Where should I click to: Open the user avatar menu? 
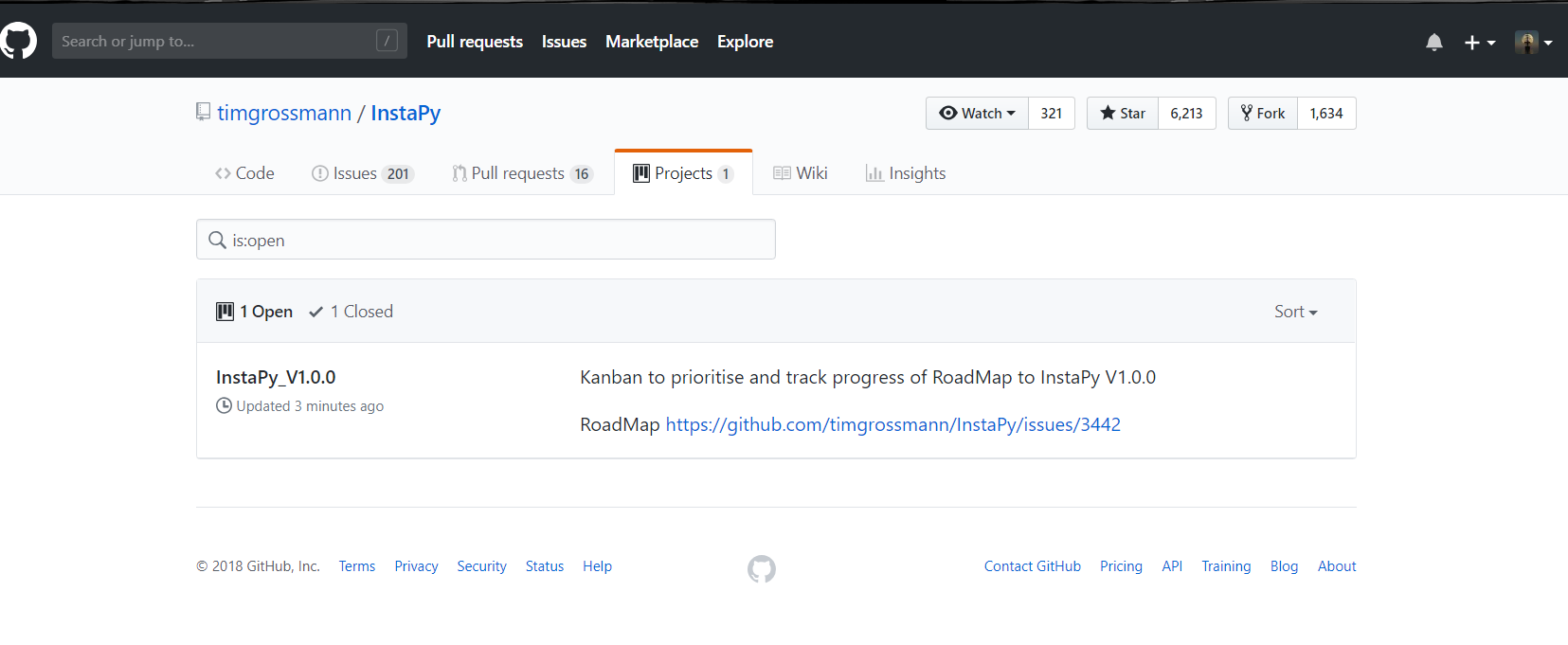(x=1533, y=42)
